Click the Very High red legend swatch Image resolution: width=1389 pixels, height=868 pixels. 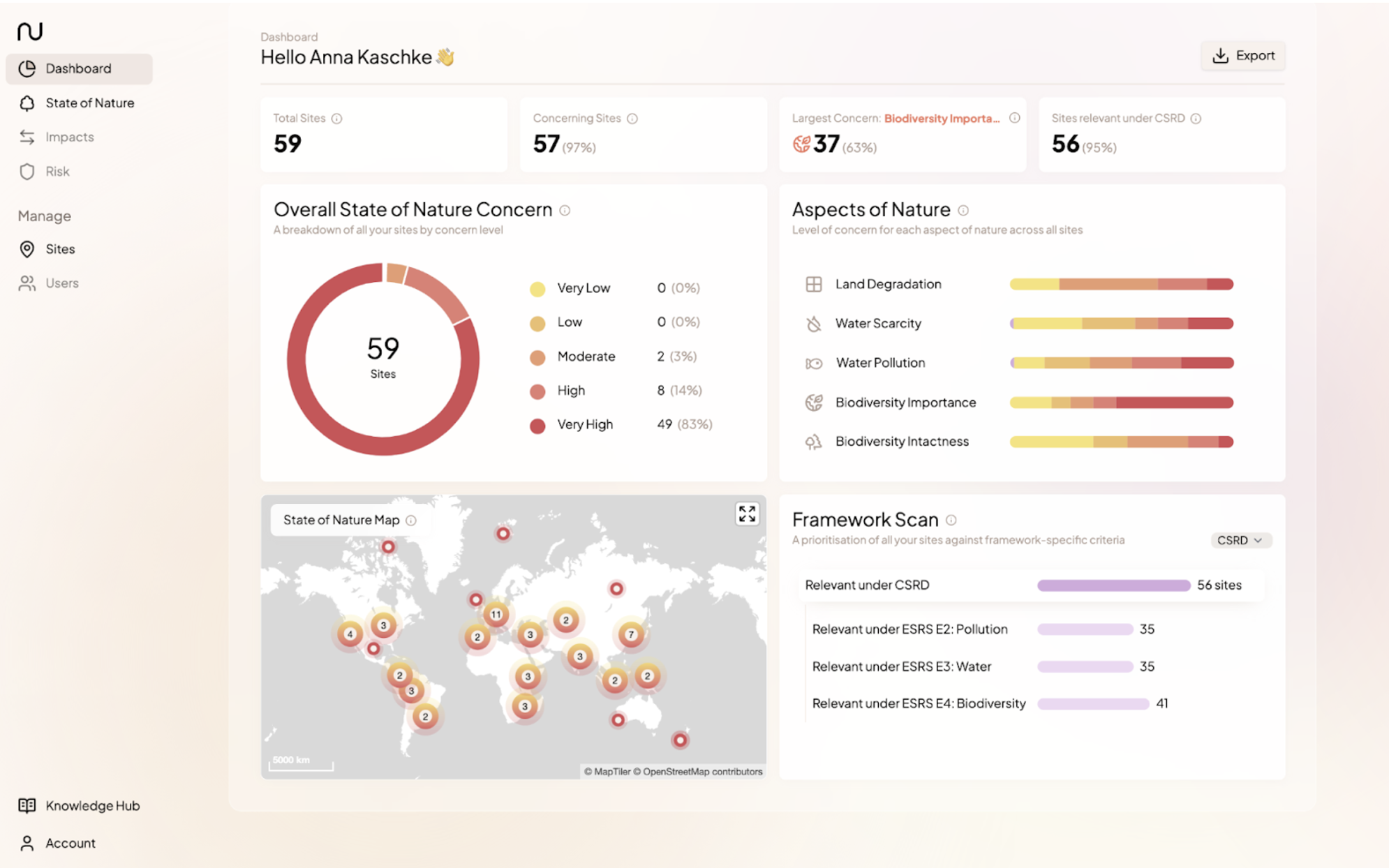pyautogui.click(x=537, y=426)
